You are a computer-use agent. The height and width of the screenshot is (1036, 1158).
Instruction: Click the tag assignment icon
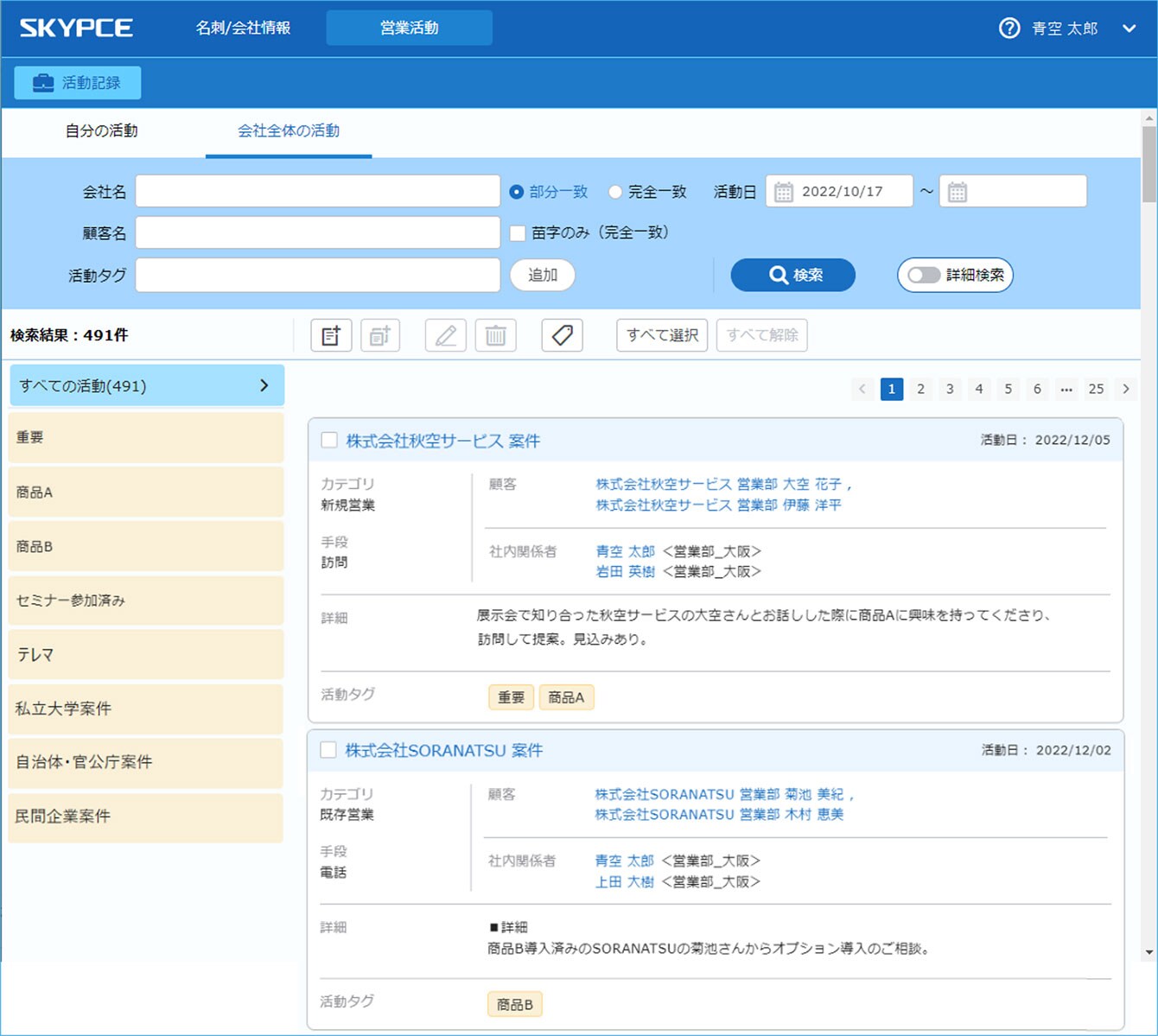pos(562,335)
